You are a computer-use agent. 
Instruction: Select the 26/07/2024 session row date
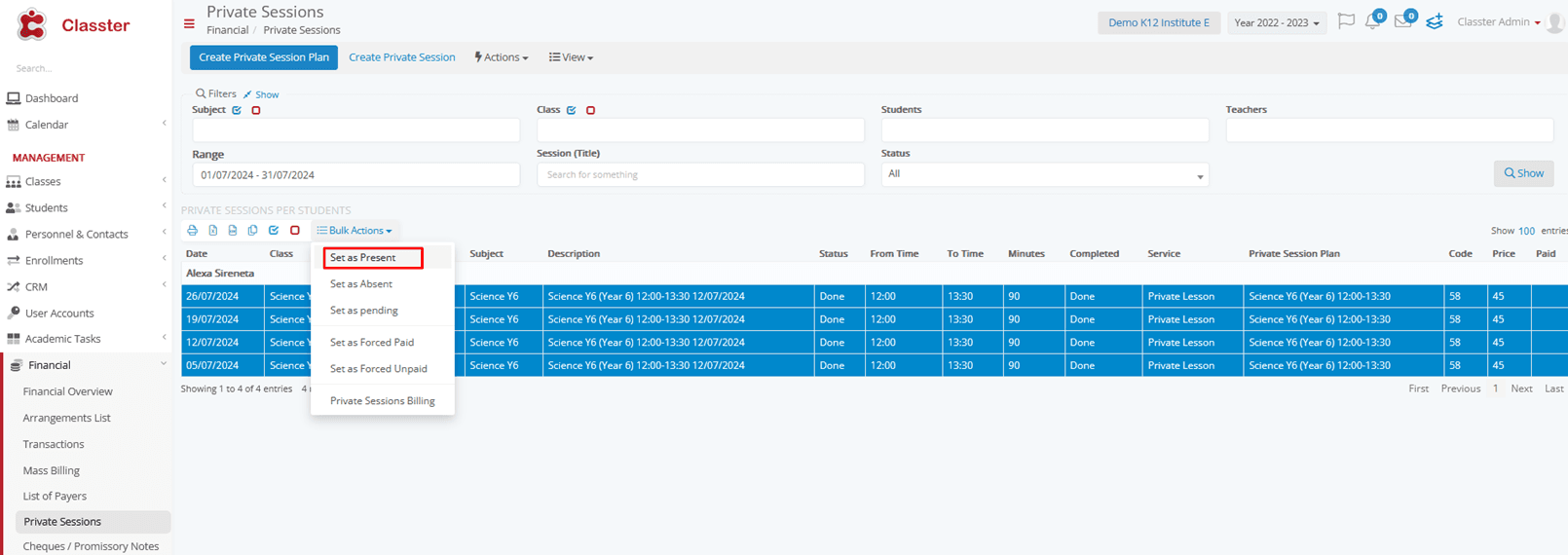[212, 296]
